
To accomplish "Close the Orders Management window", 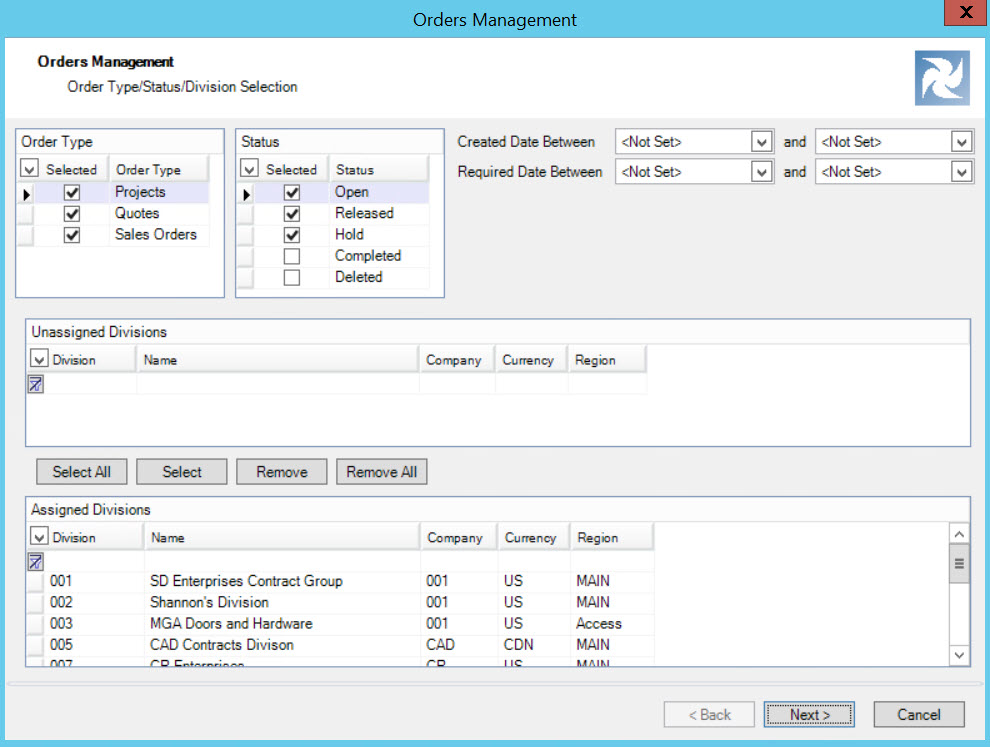I will click(x=965, y=12).
